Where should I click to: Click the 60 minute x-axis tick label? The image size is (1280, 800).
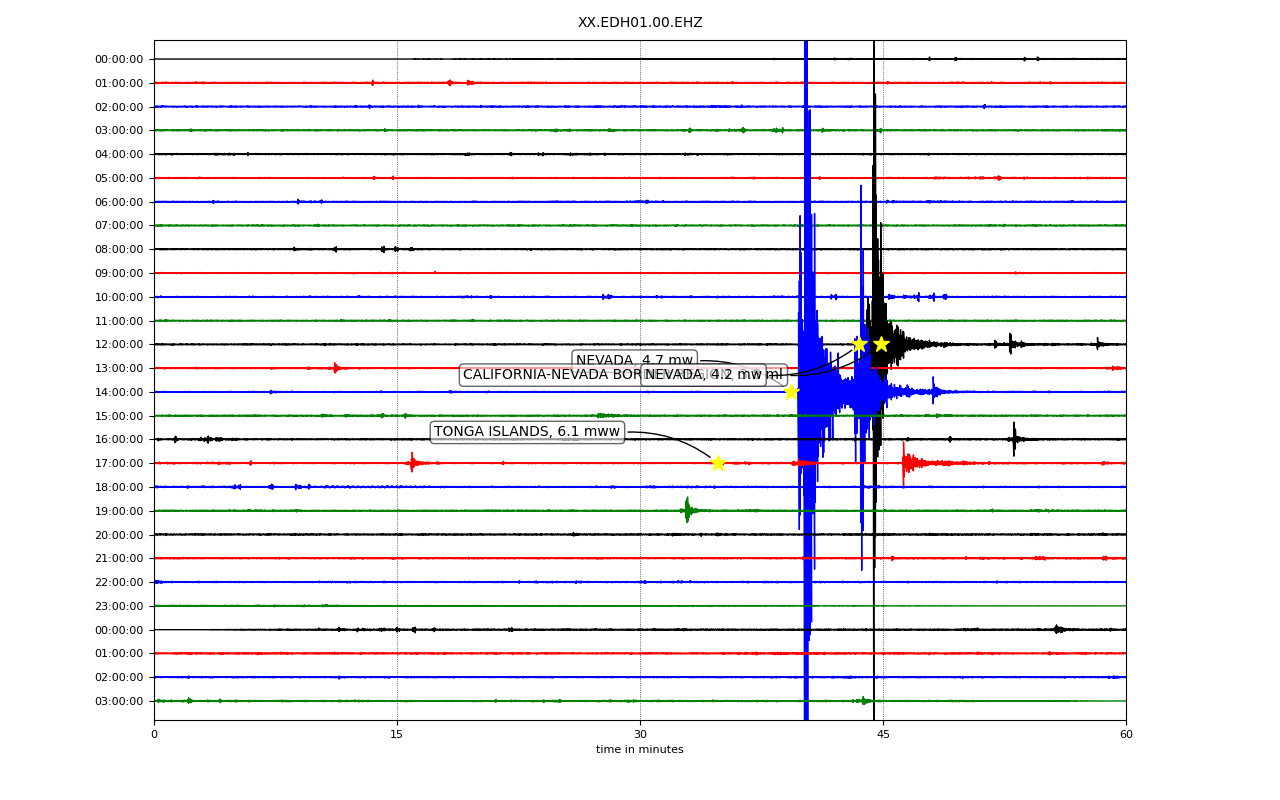[x=1126, y=735]
